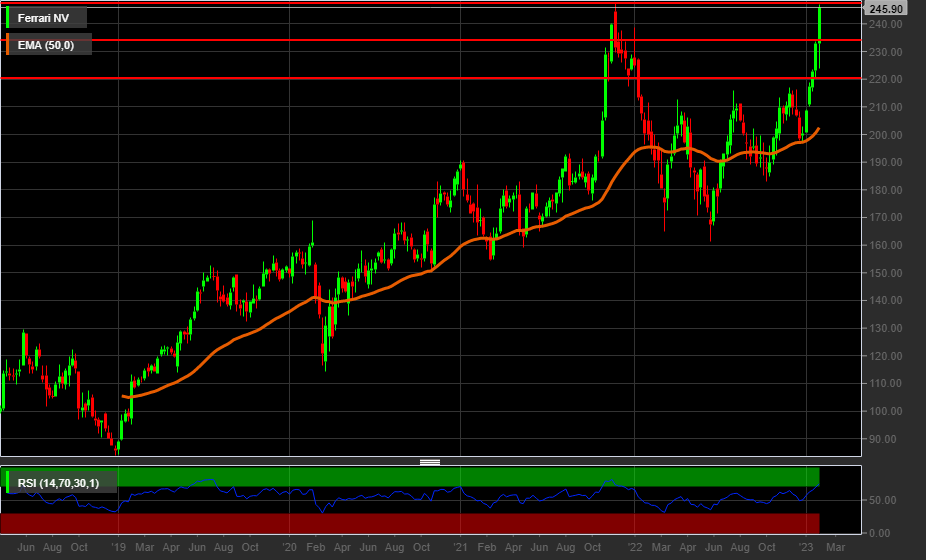Click the 100.00 price axis label

click(x=885, y=411)
